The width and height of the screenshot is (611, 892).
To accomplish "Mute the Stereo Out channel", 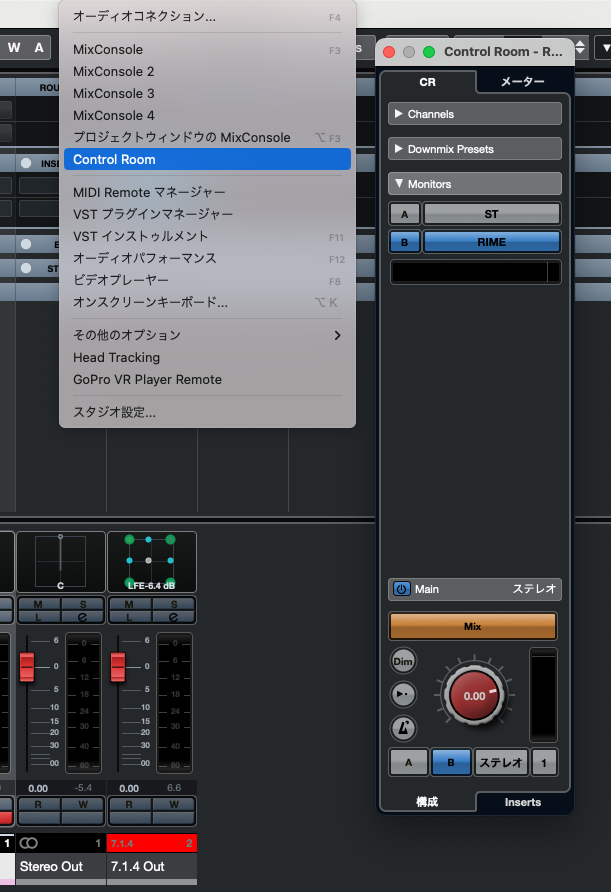I will [39, 603].
